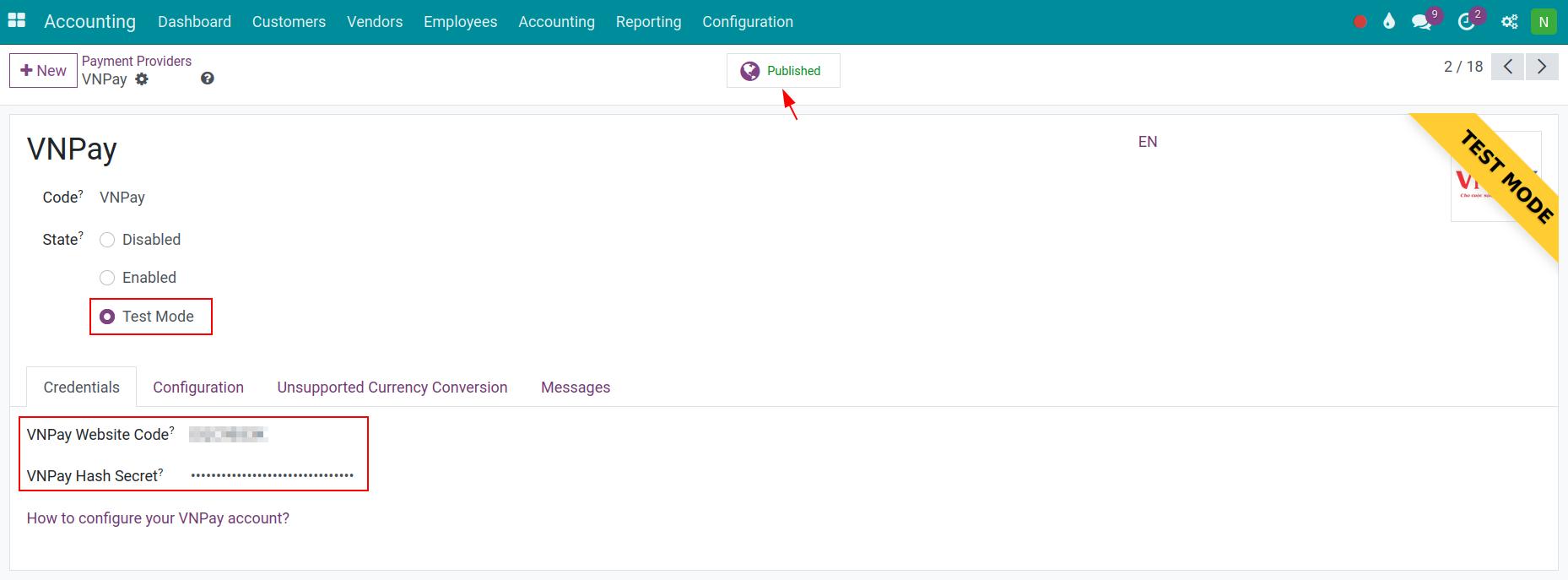Image resolution: width=1568 pixels, height=580 pixels.
Task: Click the State field label
Action: (x=62, y=240)
